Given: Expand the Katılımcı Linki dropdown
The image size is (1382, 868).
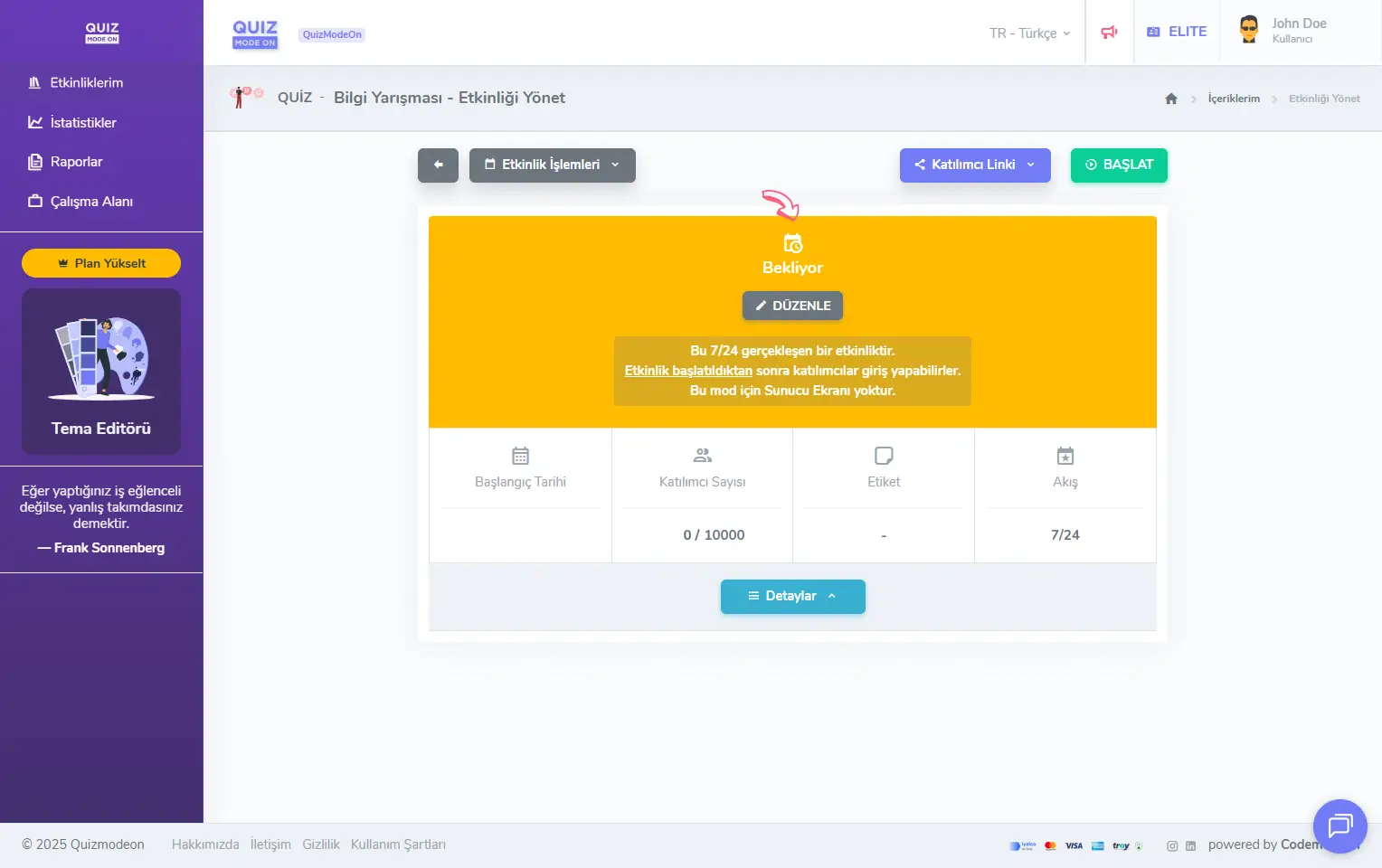Looking at the screenshot, I should pyautogui.click(x=974, y=165).
